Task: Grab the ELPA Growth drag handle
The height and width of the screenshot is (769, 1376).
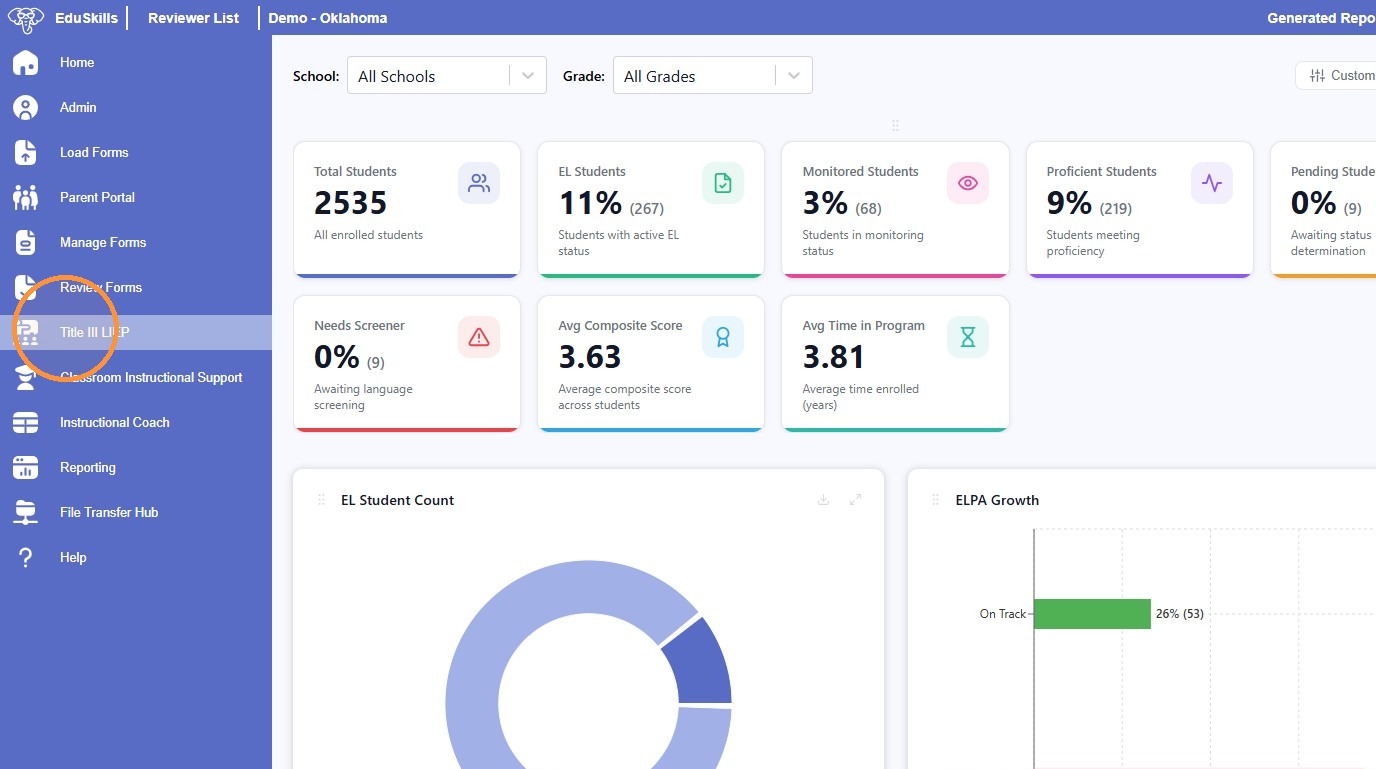Action: 935,500
